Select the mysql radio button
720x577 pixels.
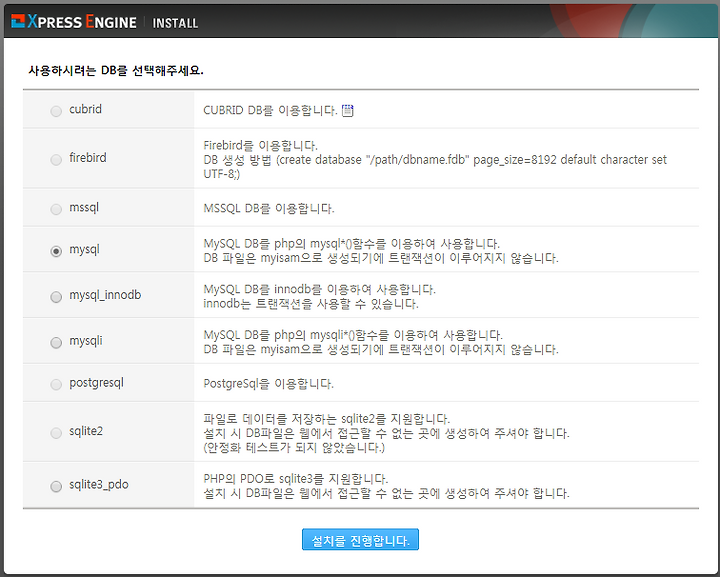tap(56, 251)
